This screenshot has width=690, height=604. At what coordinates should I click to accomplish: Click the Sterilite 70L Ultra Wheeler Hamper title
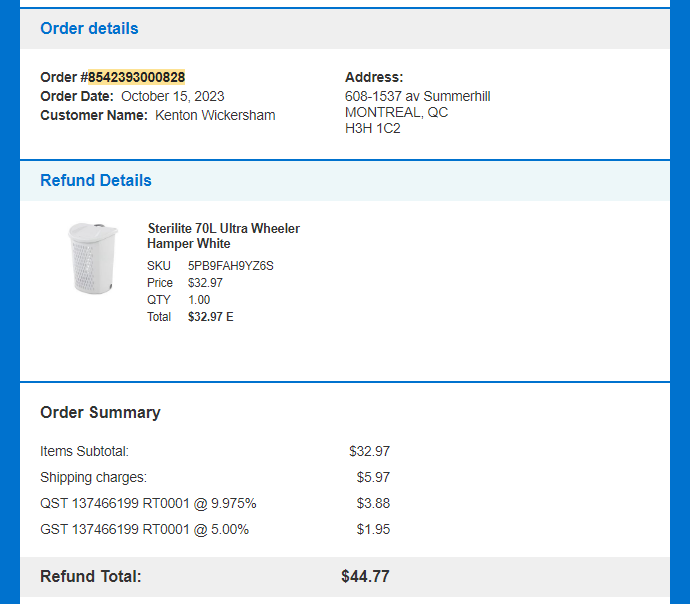(224, 236)
